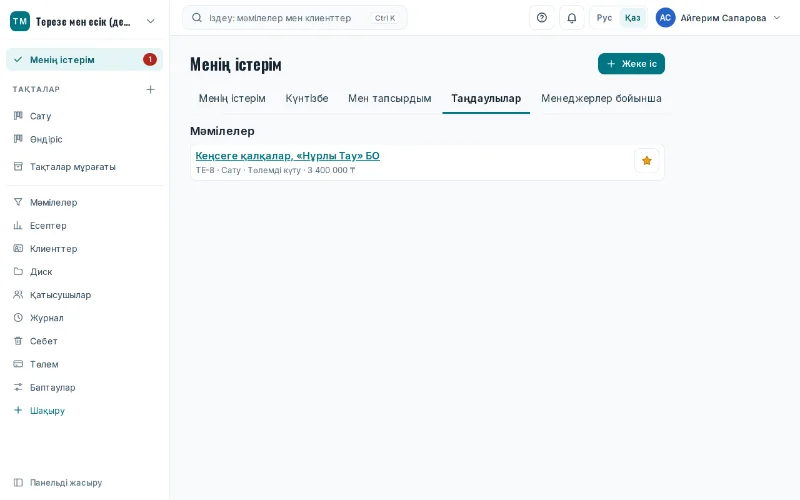Open the Кеңсеге қалқалар deal link
The height and width of the screenshot is (500, 800).
tap(287, 156)
